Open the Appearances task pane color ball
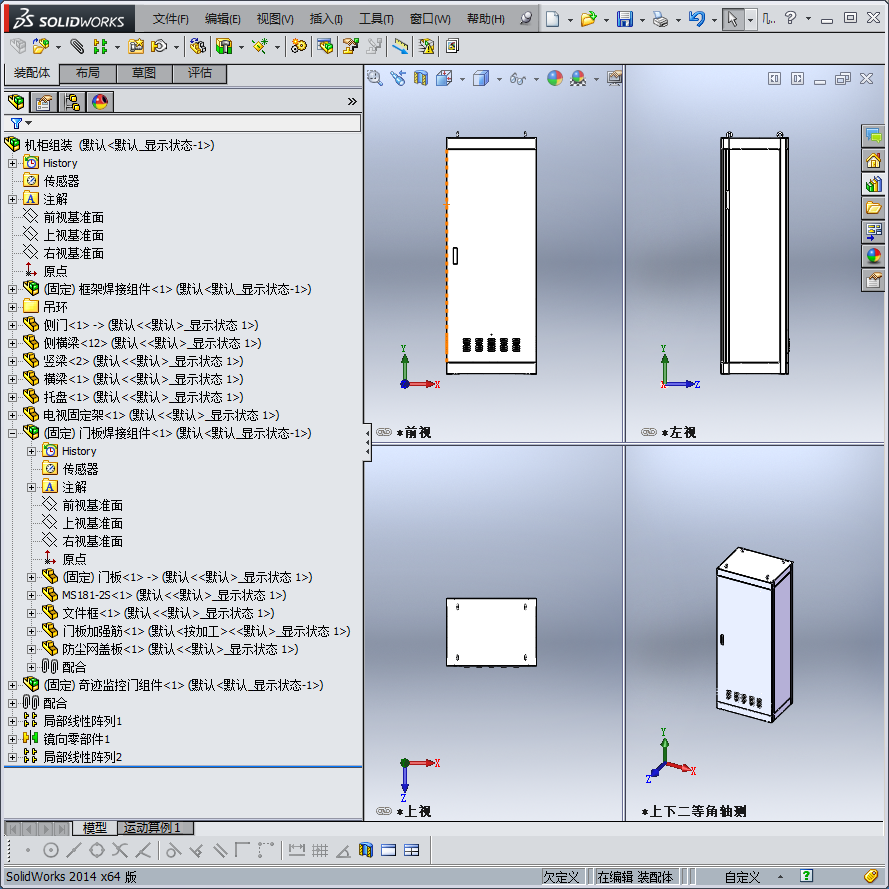This screenshot has height=889, width=889. click(x=873, y=256)
